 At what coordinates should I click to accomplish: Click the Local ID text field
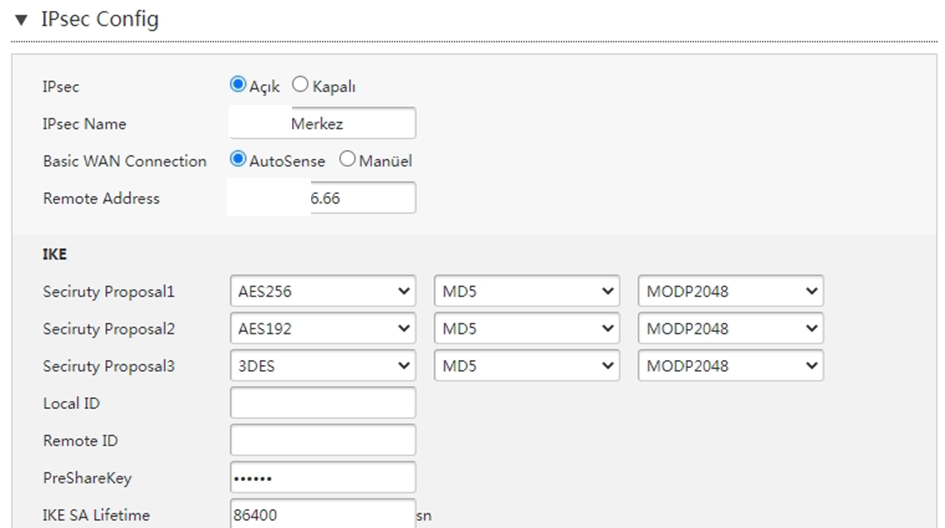pyautogui.click(x=322, y=403)
